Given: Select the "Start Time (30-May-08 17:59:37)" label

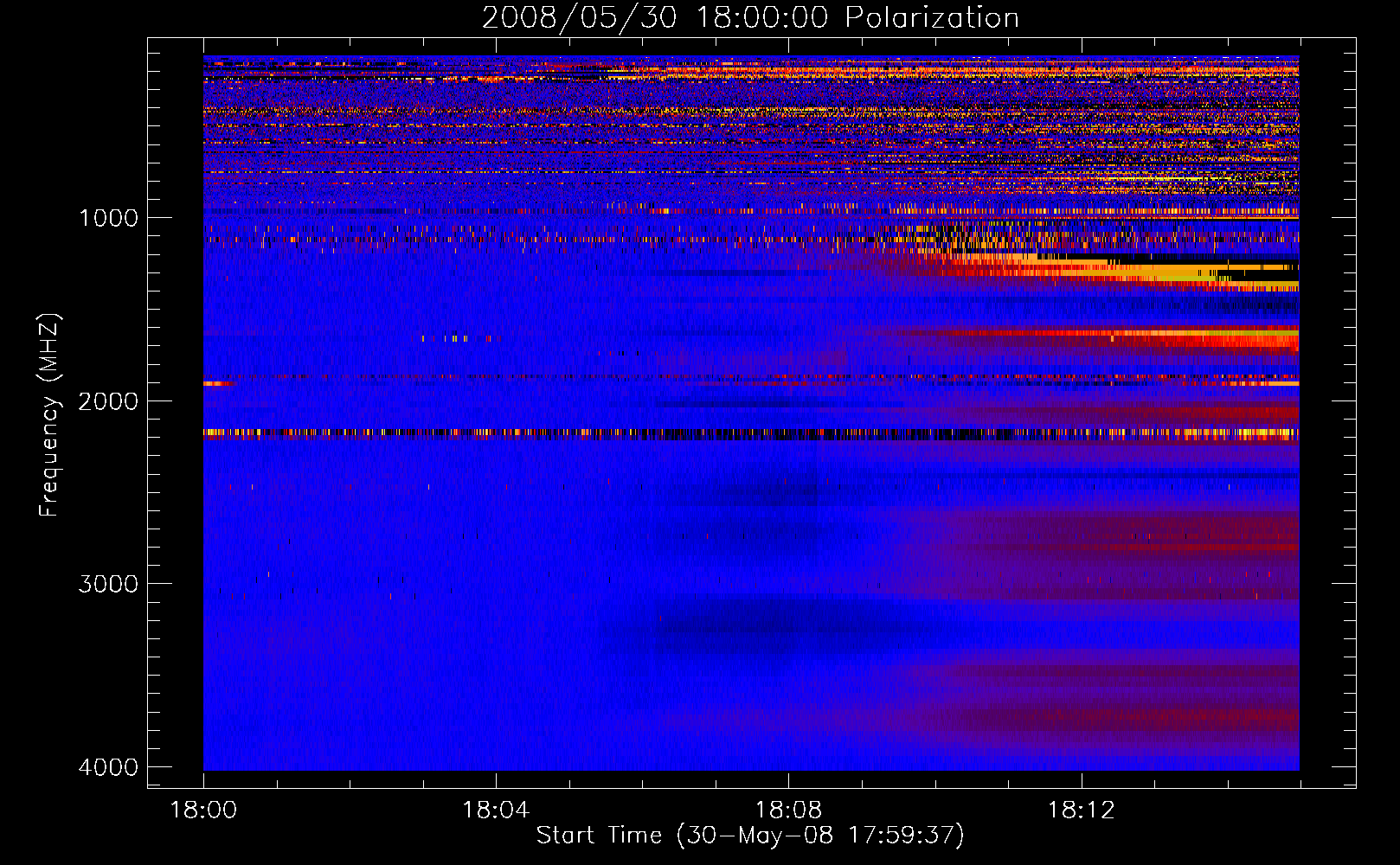Looking at the screenshot, I should tap(750, 836).
